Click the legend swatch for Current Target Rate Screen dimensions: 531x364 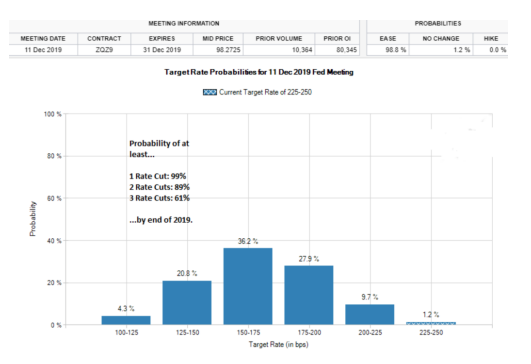(210, 92)
